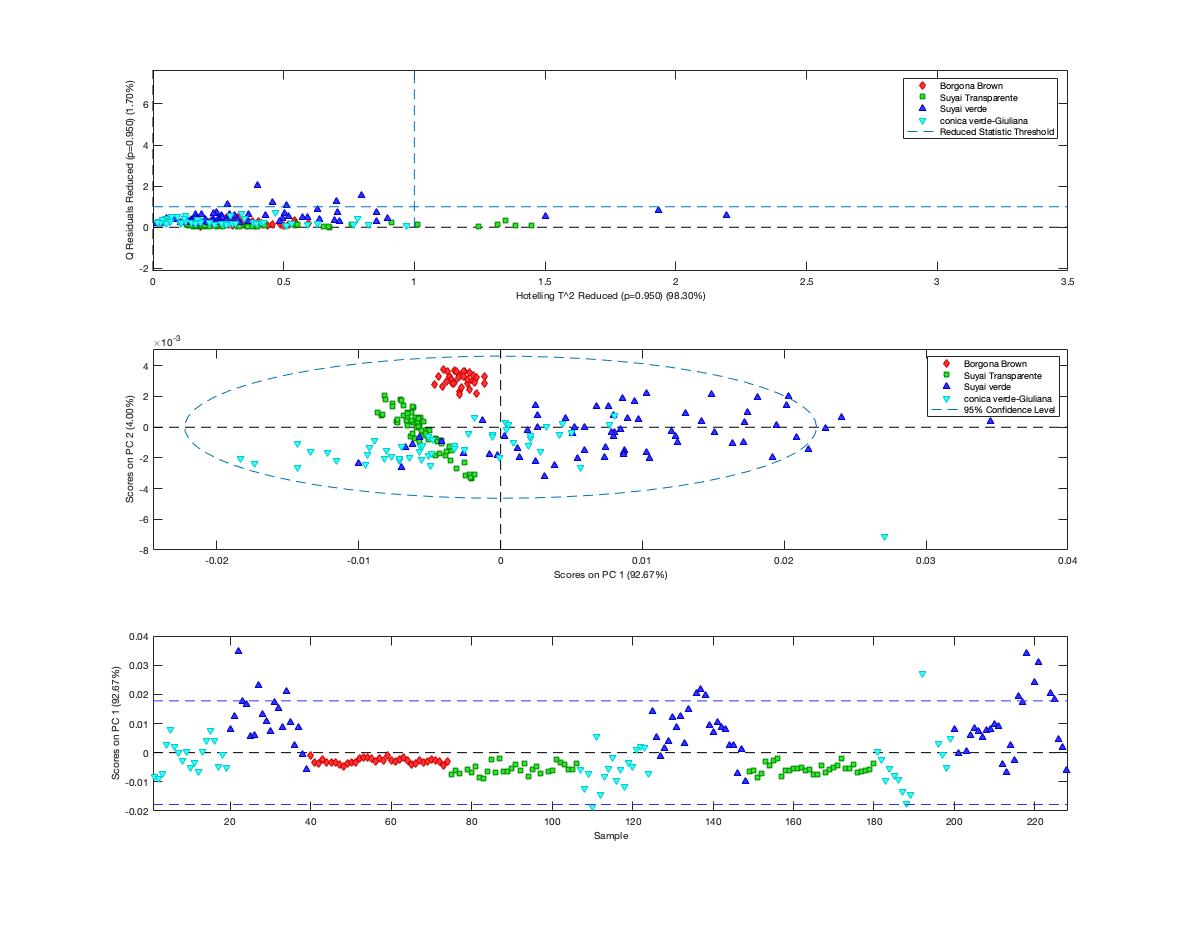The width and height of the screenshot is (1180, 932).
Task: Click the '3.5' tick label on the Hotelling axis
Action: (x=1067, y=282)
